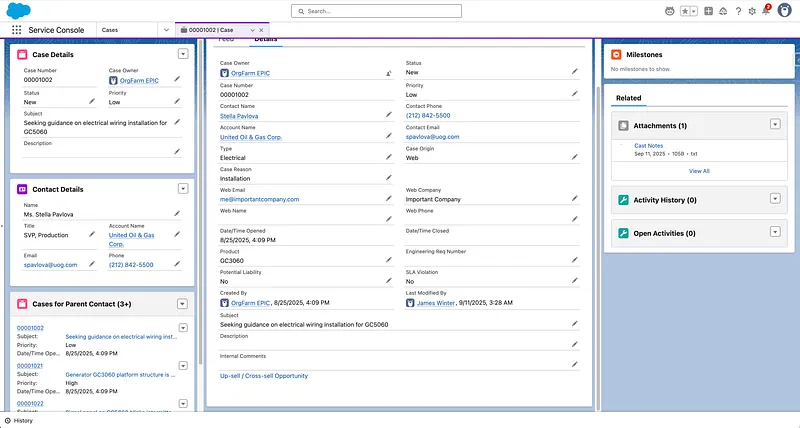Viewport: 800px width, 428px height.
Task: Click spavlova@uog.com in Contact Details card
Action: click(51, 265)
